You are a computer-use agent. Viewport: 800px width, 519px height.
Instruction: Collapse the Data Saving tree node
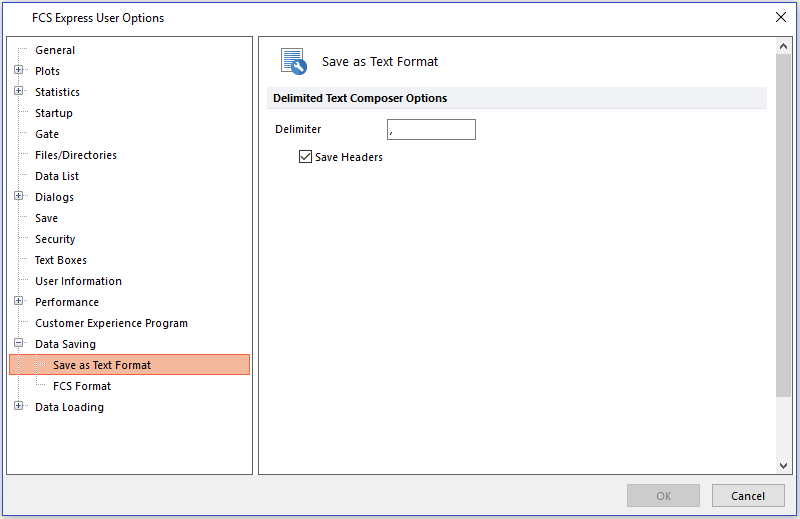19,343
